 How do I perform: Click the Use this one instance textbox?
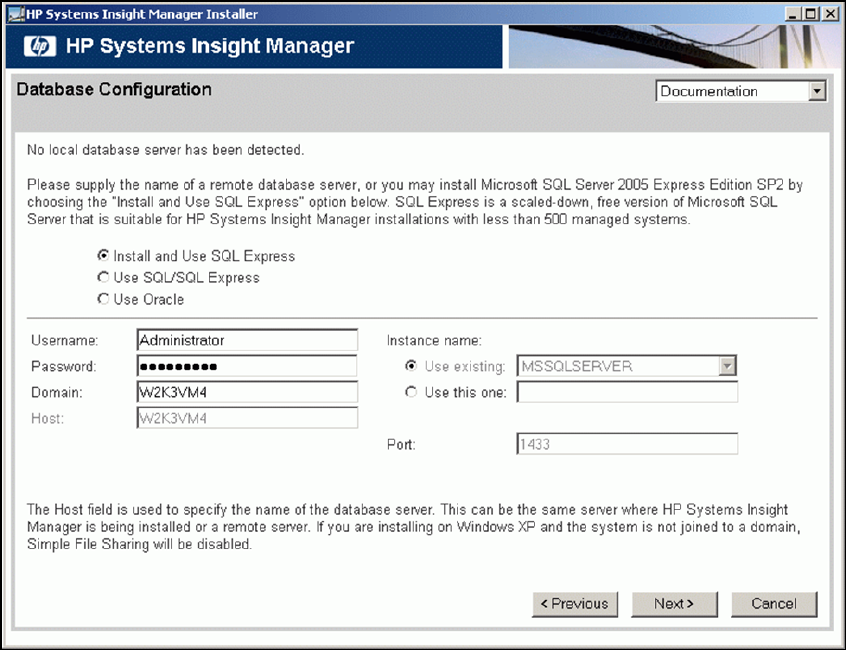point(627,392)
